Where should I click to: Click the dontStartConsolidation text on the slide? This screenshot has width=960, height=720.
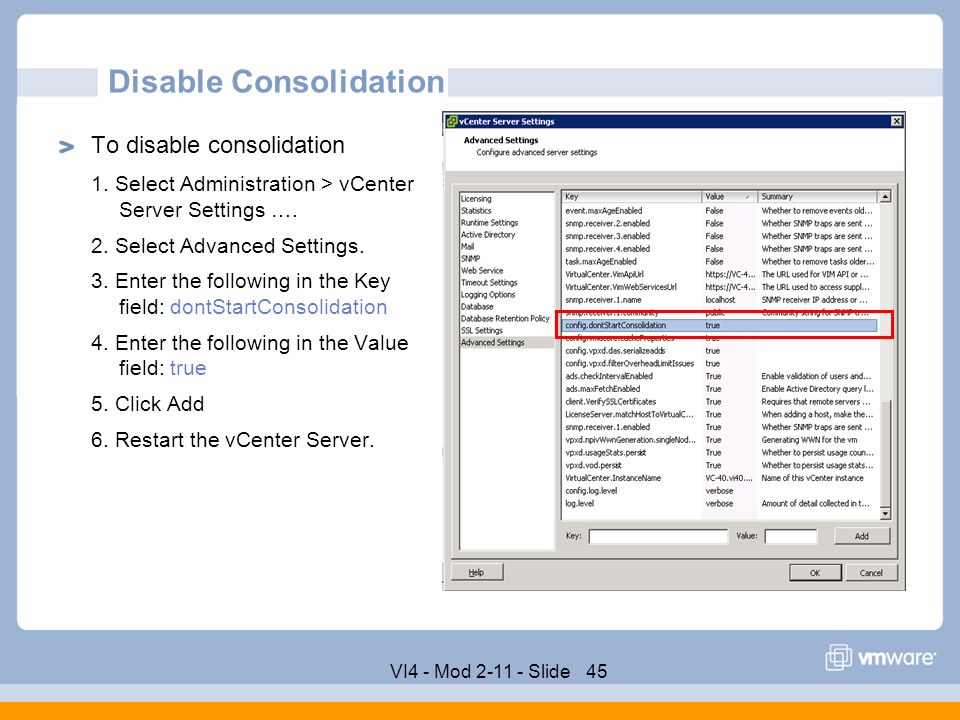point(279,307)
